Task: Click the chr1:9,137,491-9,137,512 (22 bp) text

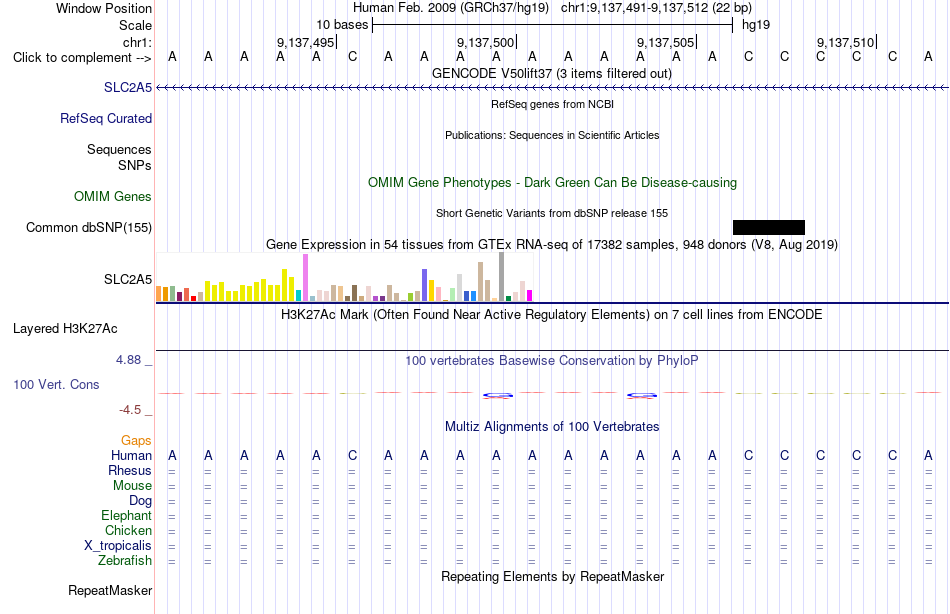Action: pos(656,8)
